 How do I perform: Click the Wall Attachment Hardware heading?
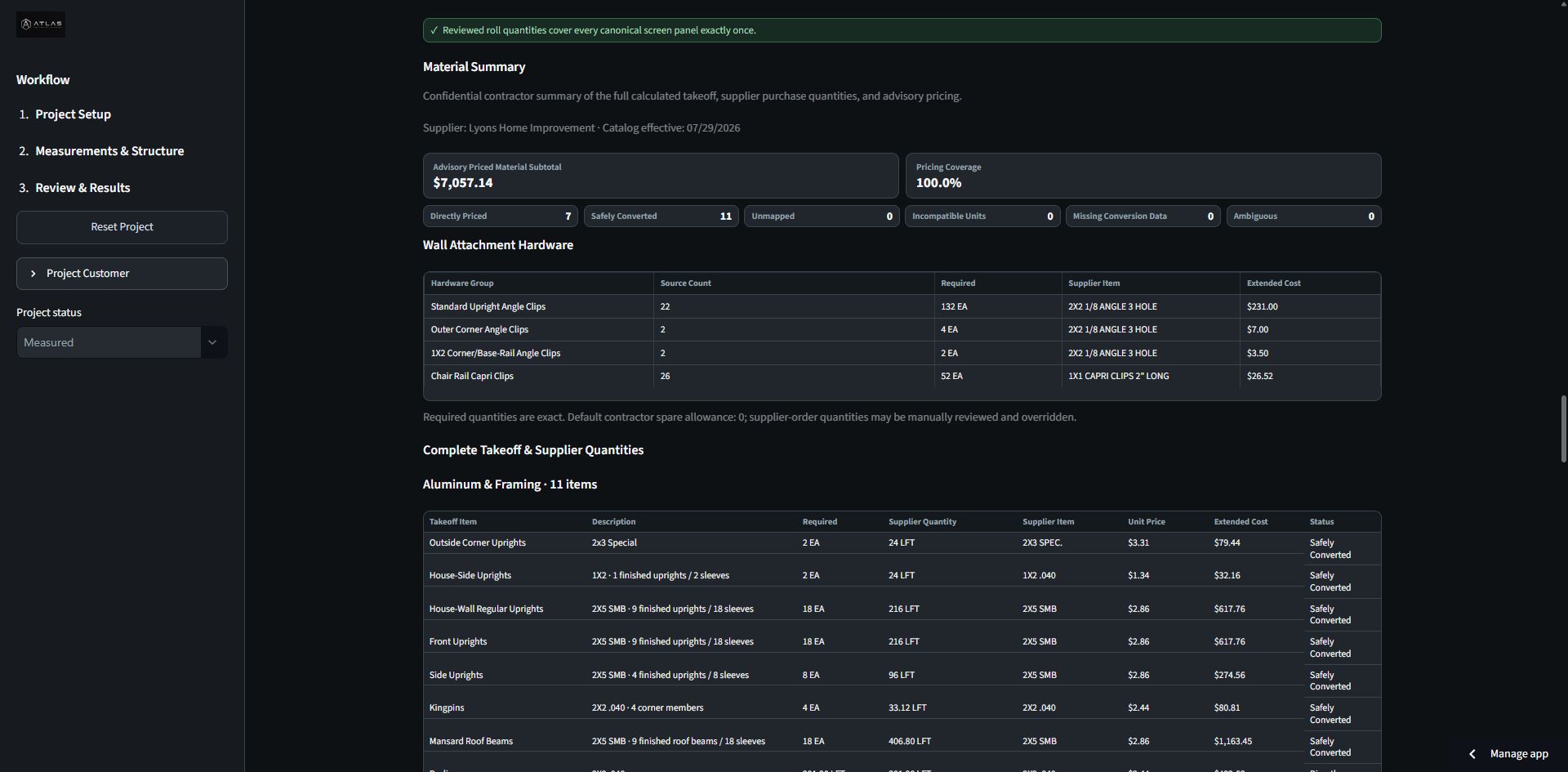[498, 245]
